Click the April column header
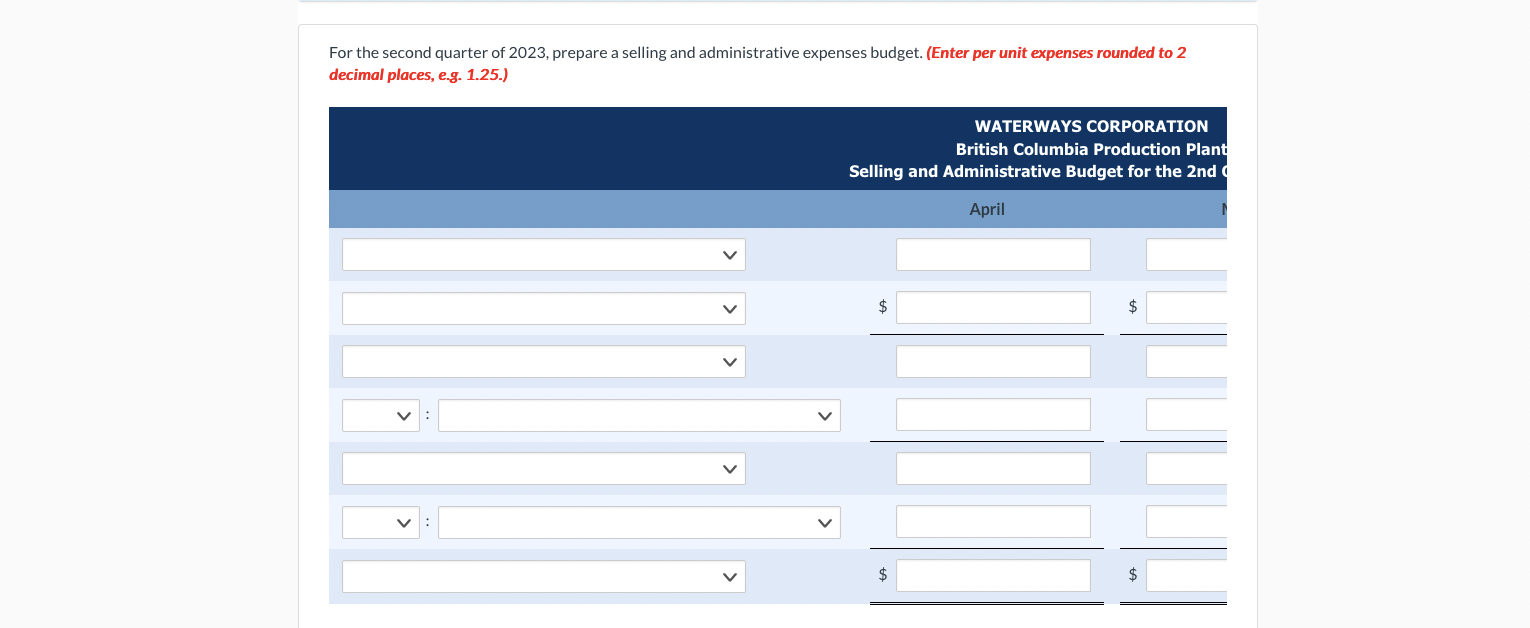 (x=987, y=209)
